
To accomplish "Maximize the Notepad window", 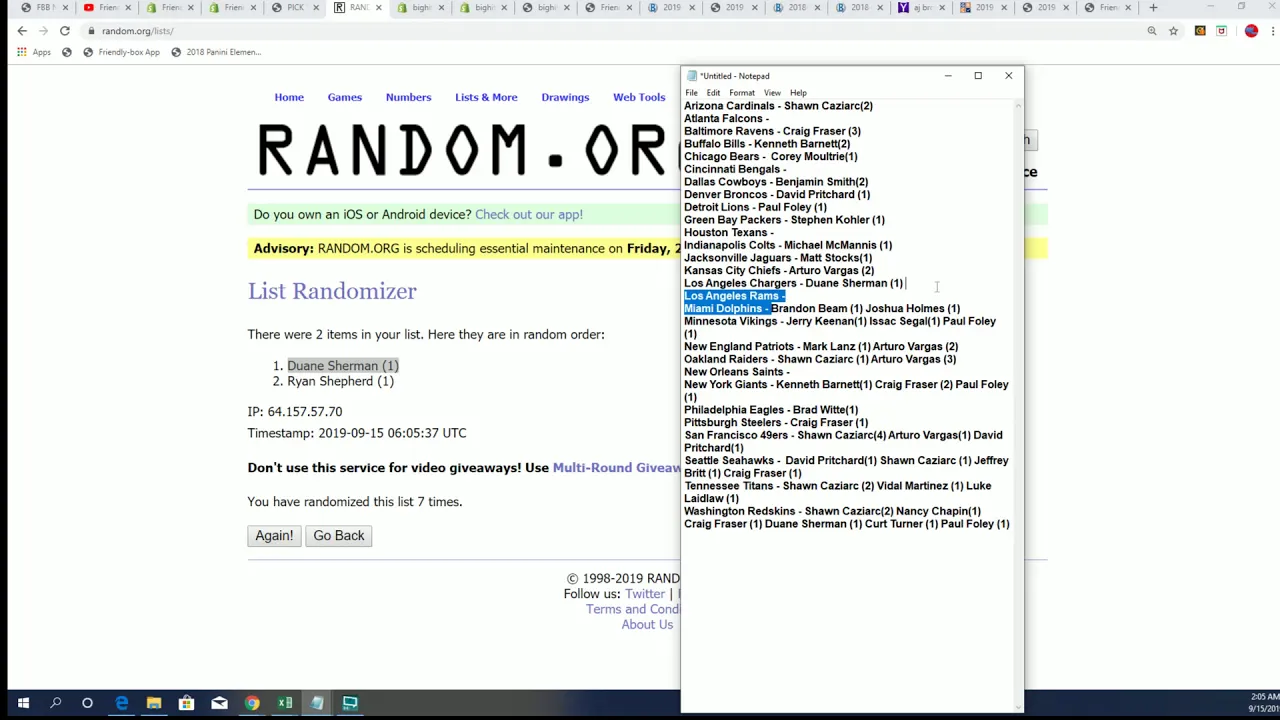I will tap(978, 76).
